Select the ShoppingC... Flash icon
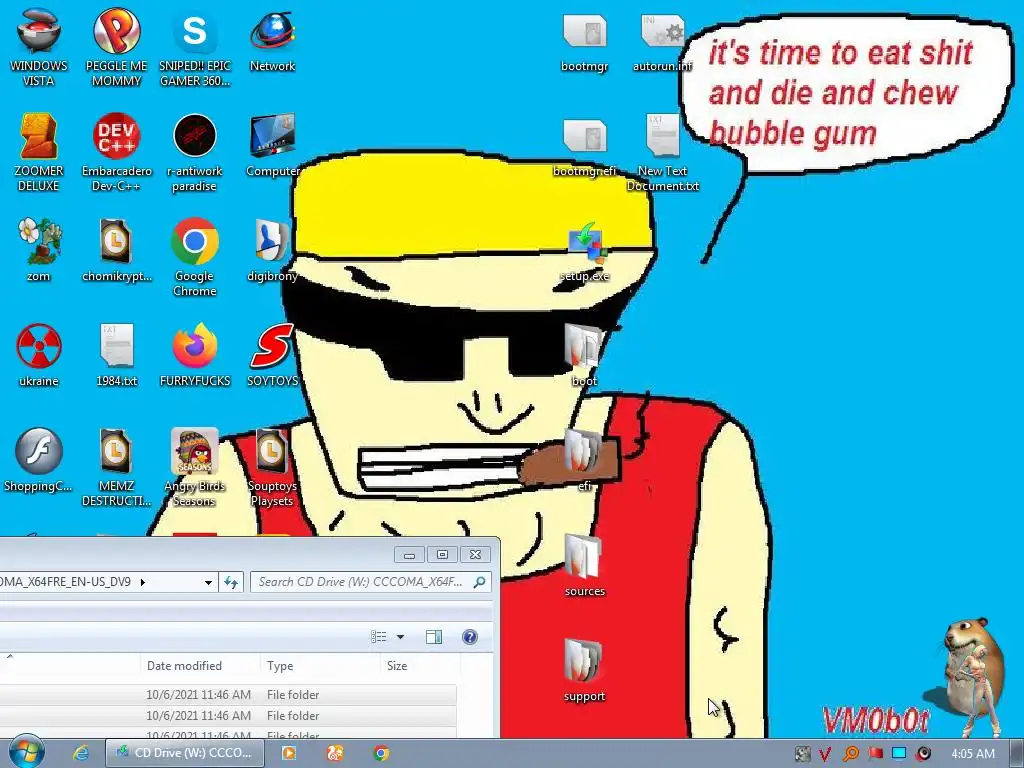This screenshot has width=1024, height=768. (39, 460)
